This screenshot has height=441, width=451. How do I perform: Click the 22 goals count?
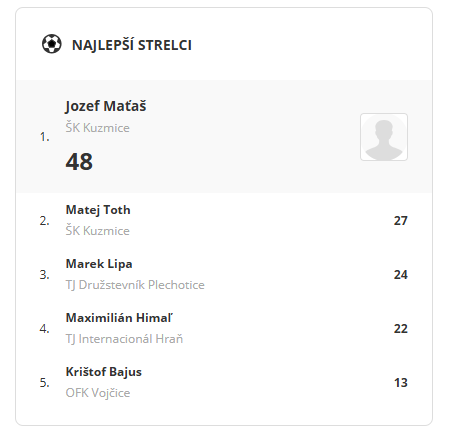(401, 329)
